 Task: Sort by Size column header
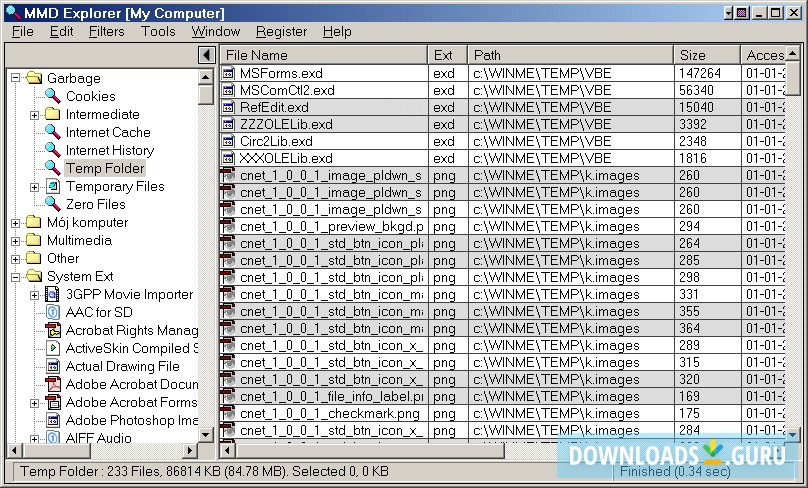(x=707, y=55)
